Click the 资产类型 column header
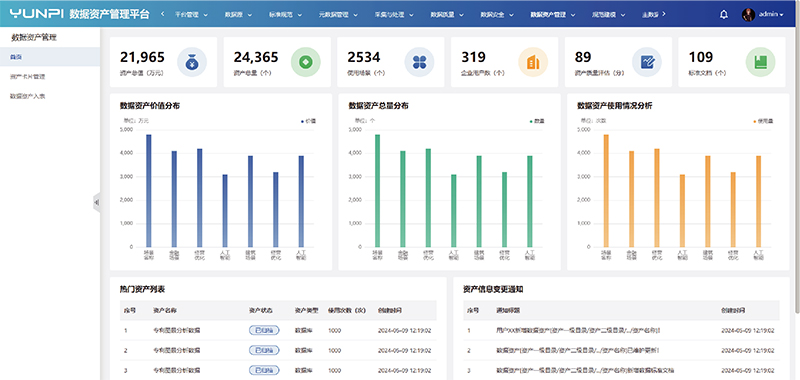The width and height of the screenshot is (800, 380). 307,310
